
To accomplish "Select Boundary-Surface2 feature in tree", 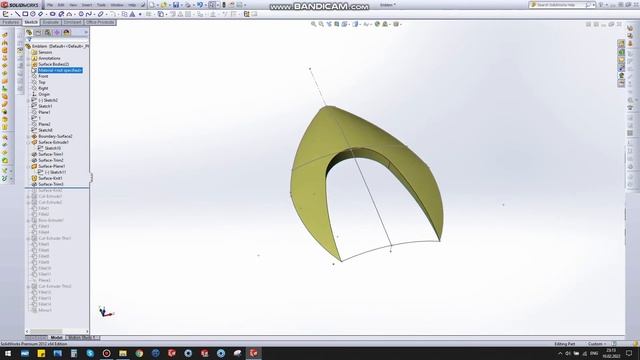I will [x=55, y=136].
